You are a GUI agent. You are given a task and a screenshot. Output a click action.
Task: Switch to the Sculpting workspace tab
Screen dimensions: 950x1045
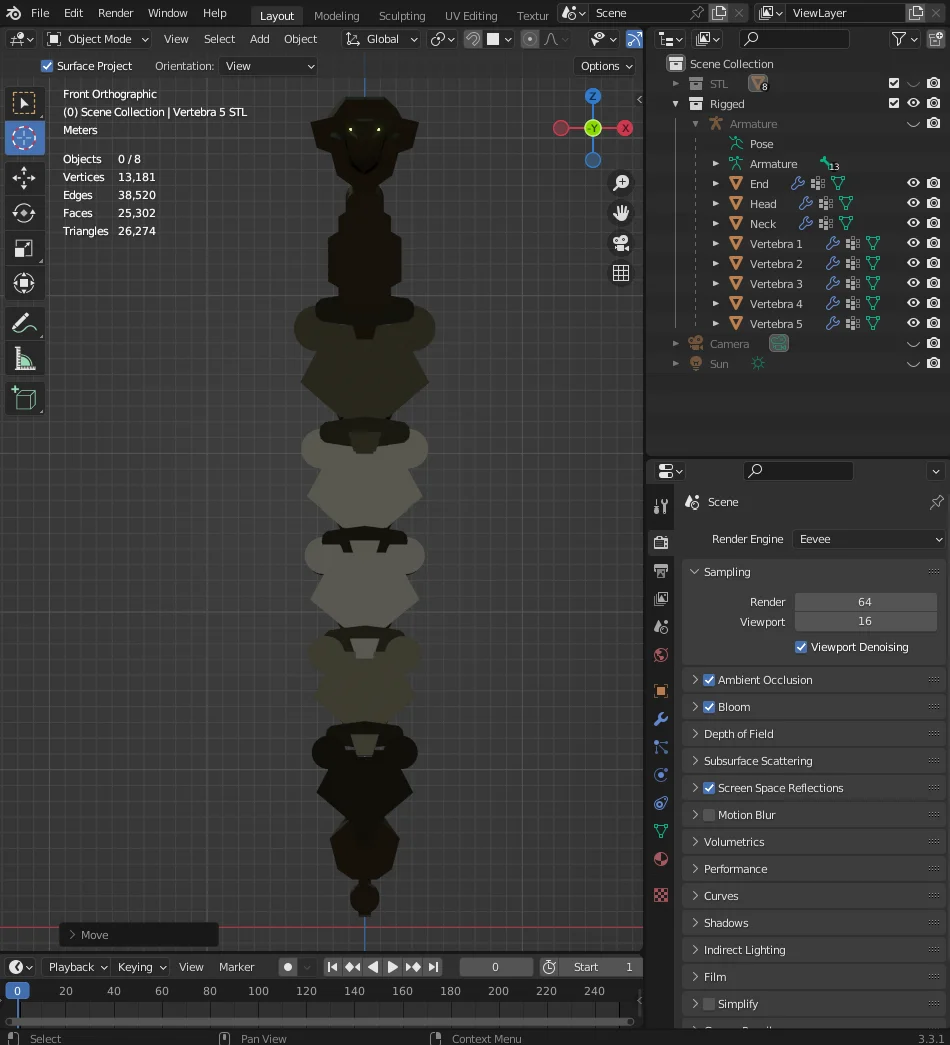[x=402, y=16]
